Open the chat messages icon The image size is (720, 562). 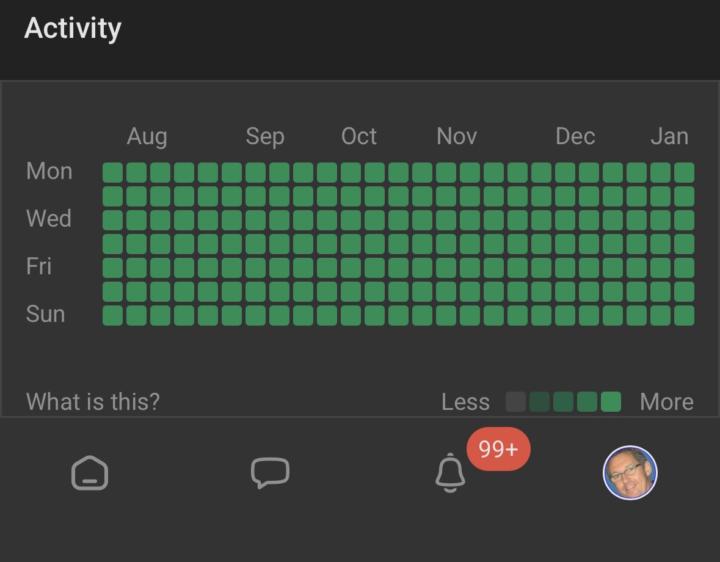(x=269, y=472)
